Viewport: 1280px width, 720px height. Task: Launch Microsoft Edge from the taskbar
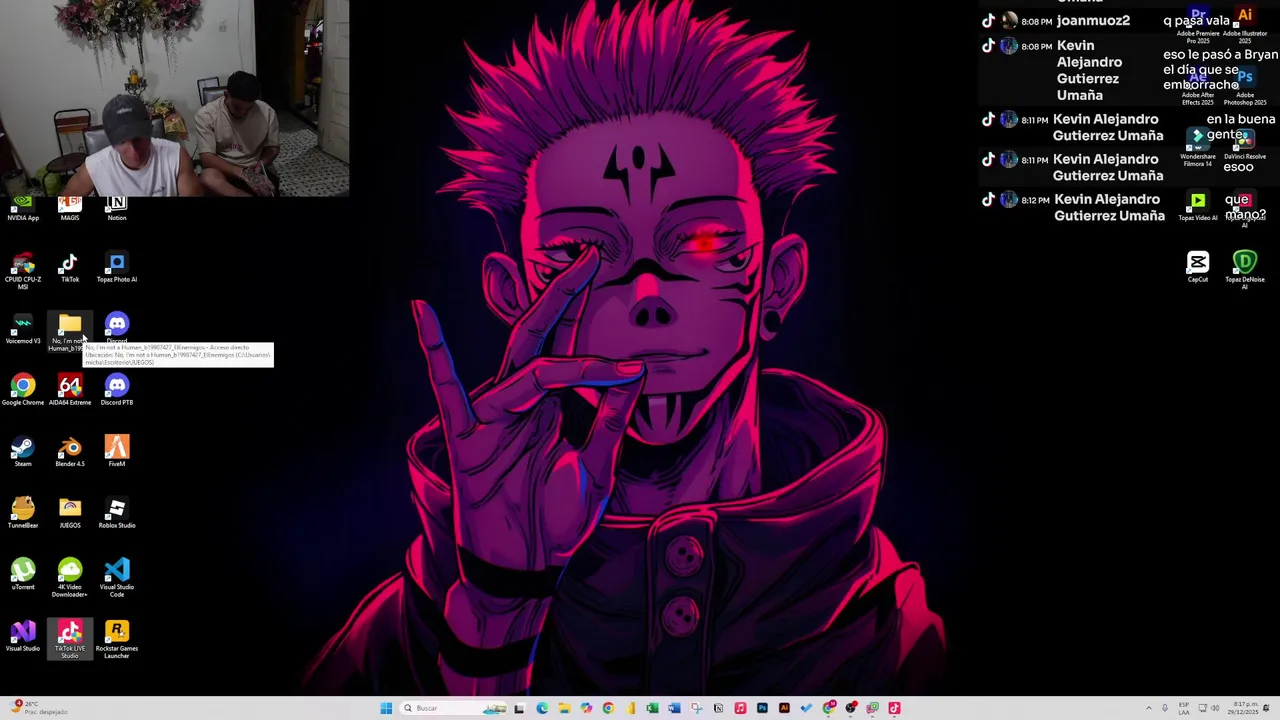[542, 708]
